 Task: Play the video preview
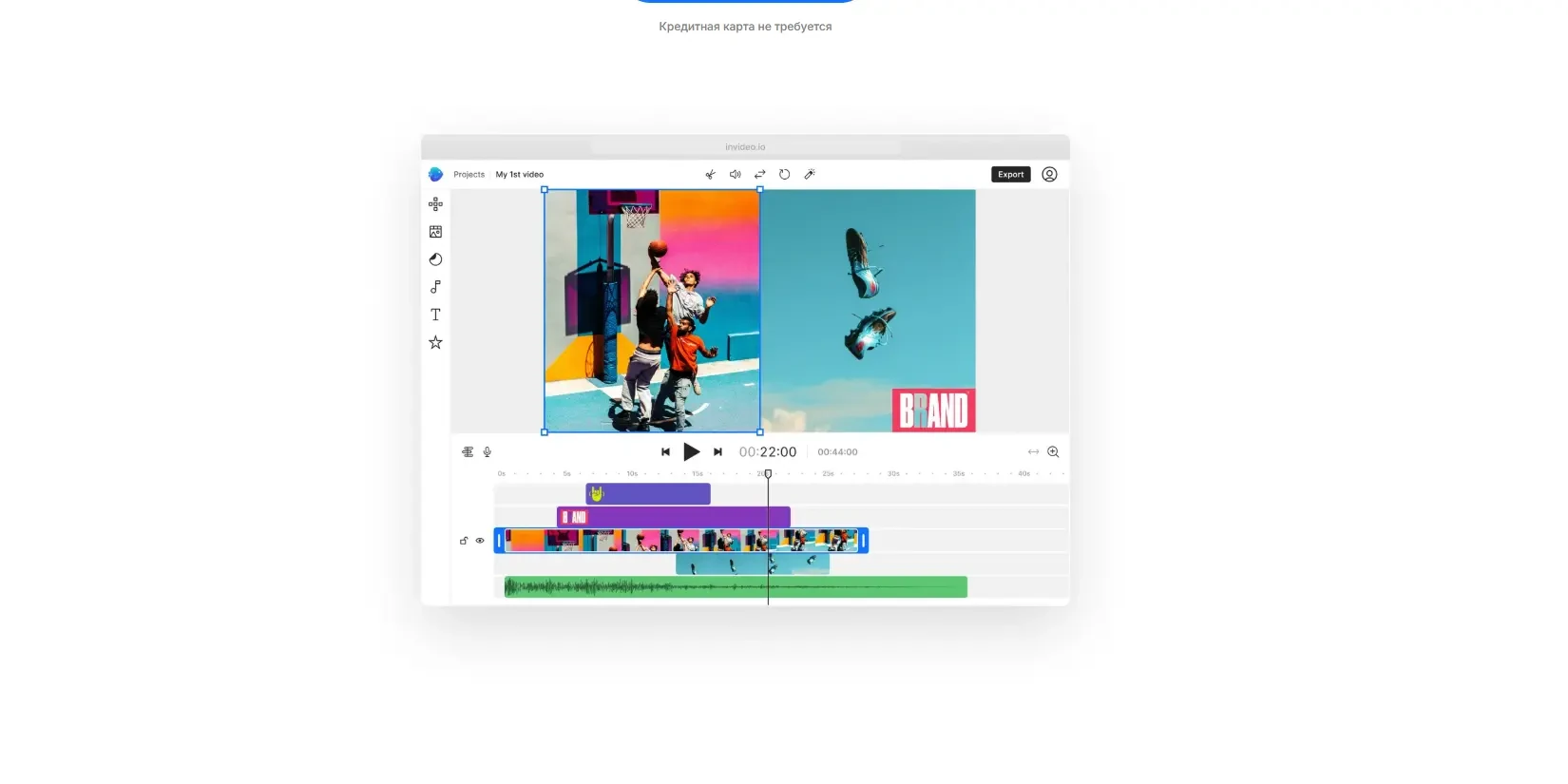click(x=692, y=452)
